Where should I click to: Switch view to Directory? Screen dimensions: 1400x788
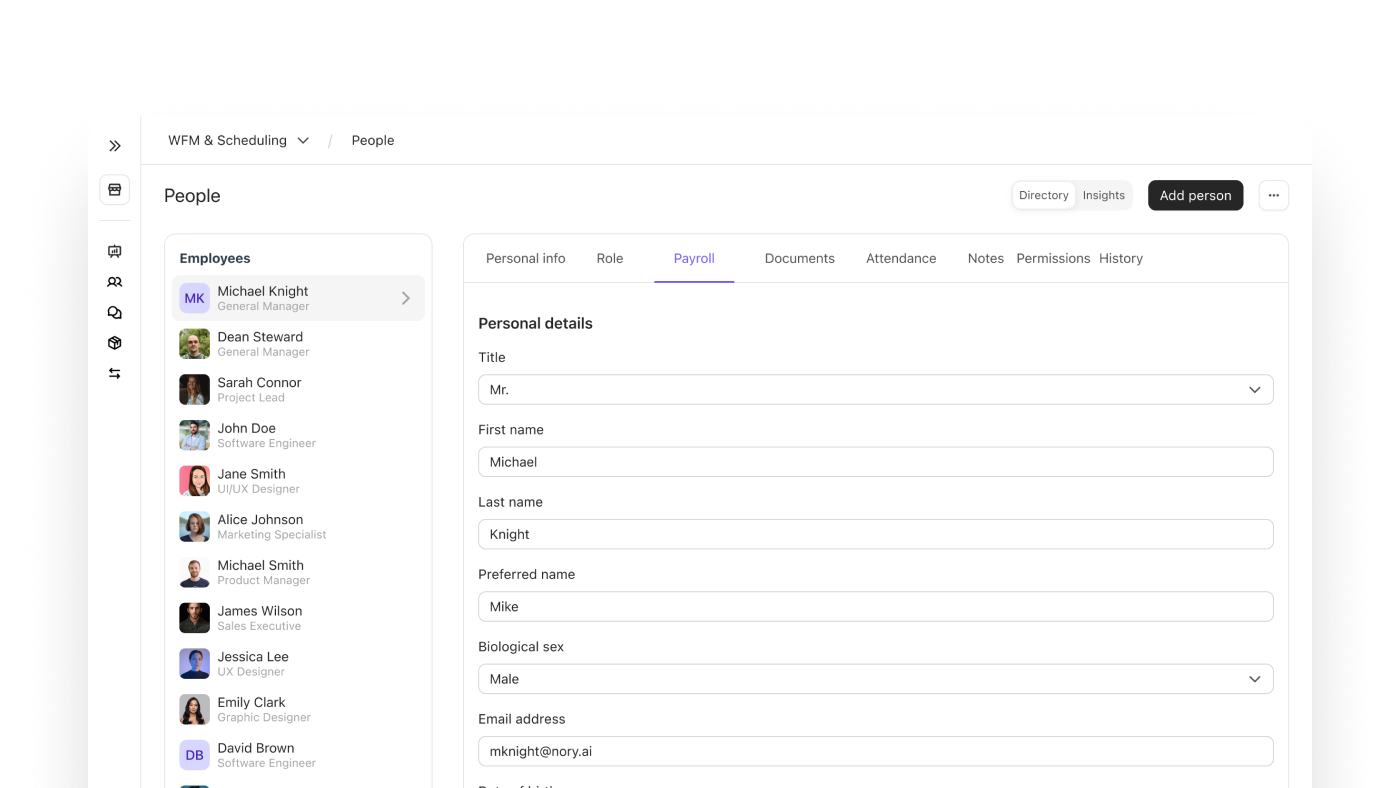[1043, 196]
